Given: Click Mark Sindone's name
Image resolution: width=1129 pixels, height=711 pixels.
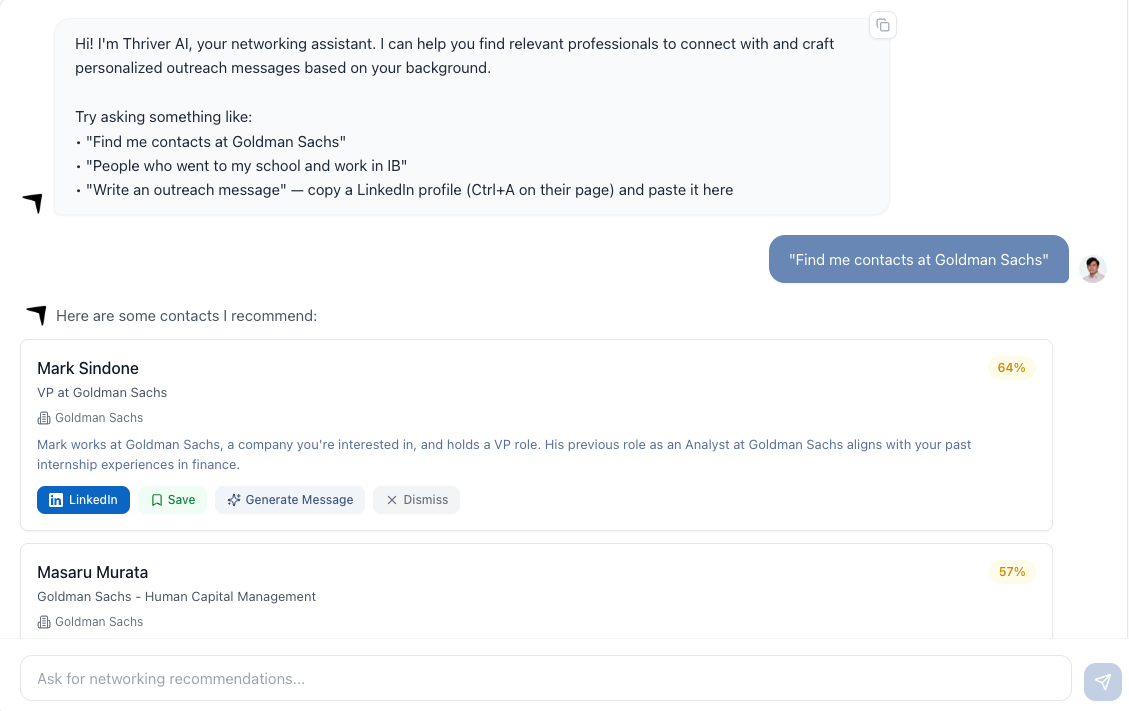Looking at the screenshot, I should pos(88,368).
